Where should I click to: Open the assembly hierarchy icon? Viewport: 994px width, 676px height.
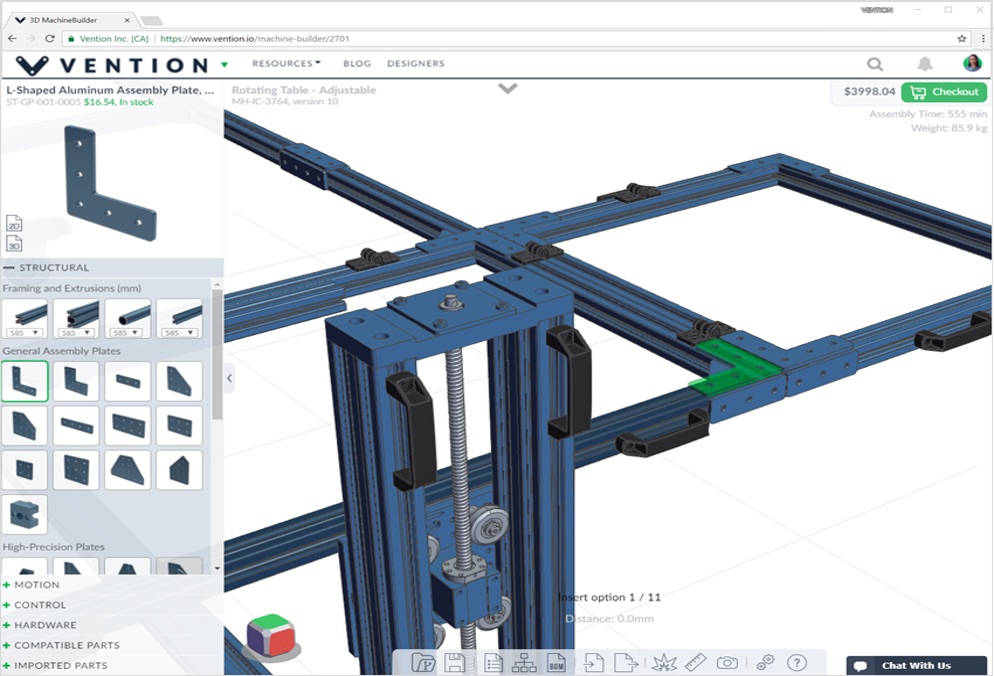tap(523, 662)
